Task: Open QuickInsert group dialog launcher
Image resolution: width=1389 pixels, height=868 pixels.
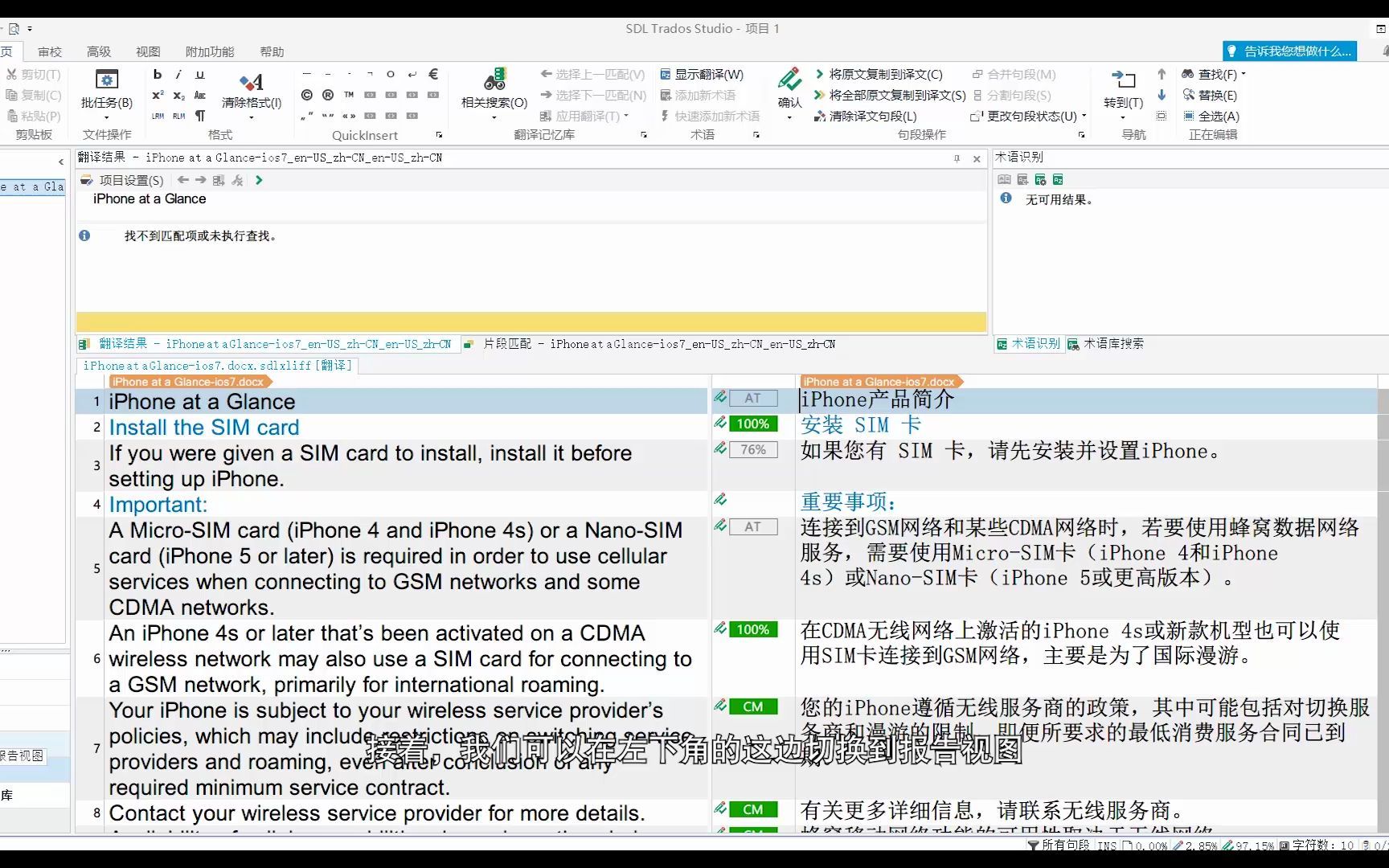Action: click(x=439, y=135)
